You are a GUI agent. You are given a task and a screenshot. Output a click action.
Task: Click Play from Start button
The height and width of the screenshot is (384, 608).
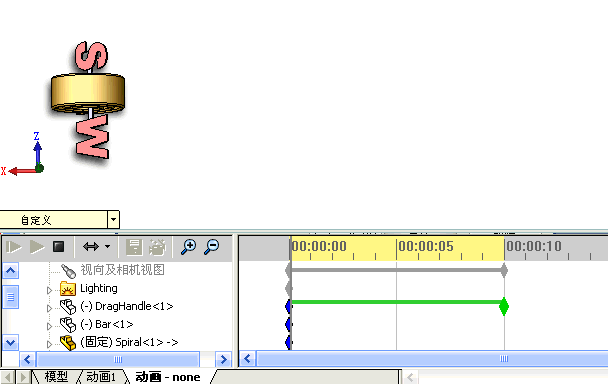(14, 247)
